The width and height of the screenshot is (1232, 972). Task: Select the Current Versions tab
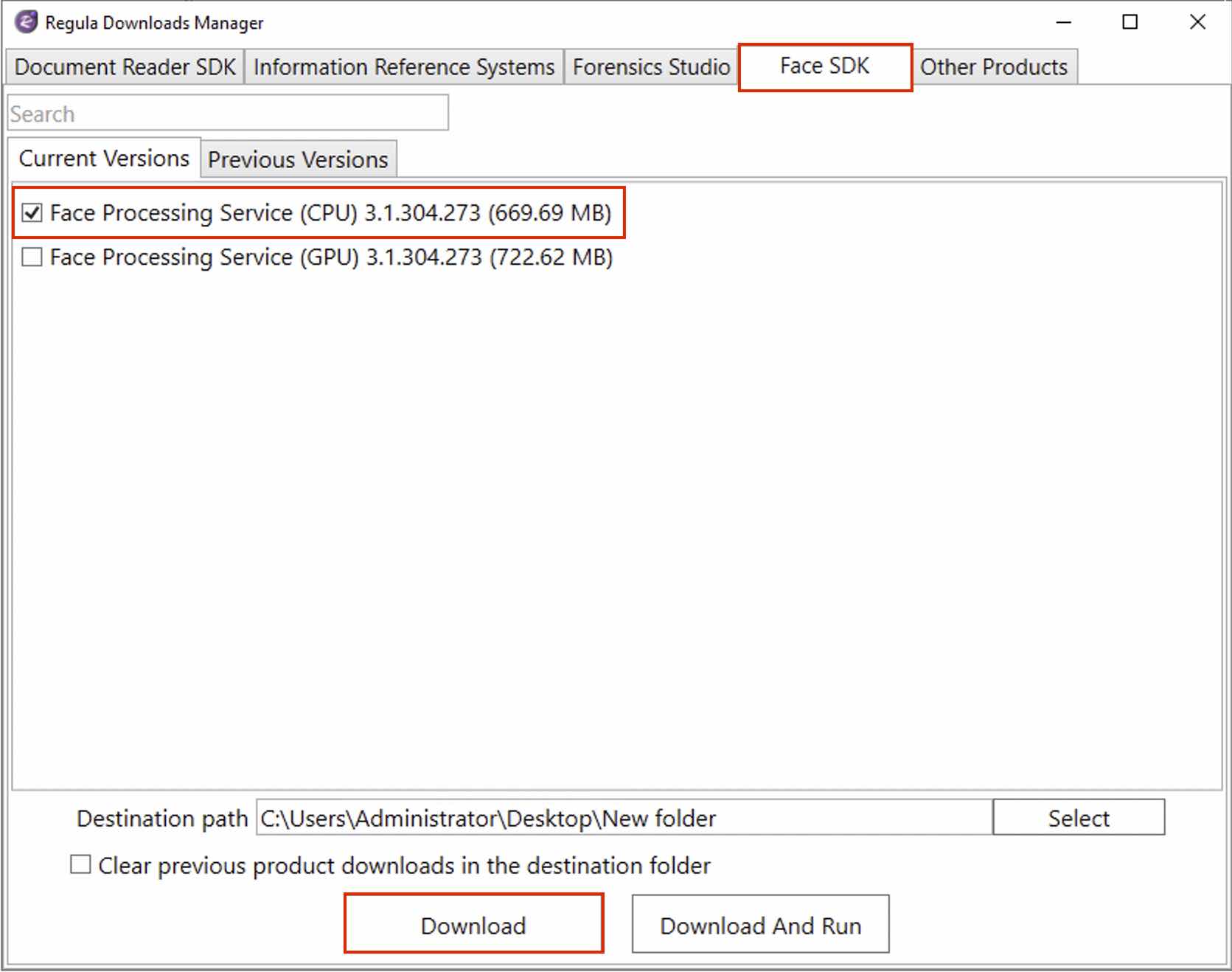click(104, 158)
